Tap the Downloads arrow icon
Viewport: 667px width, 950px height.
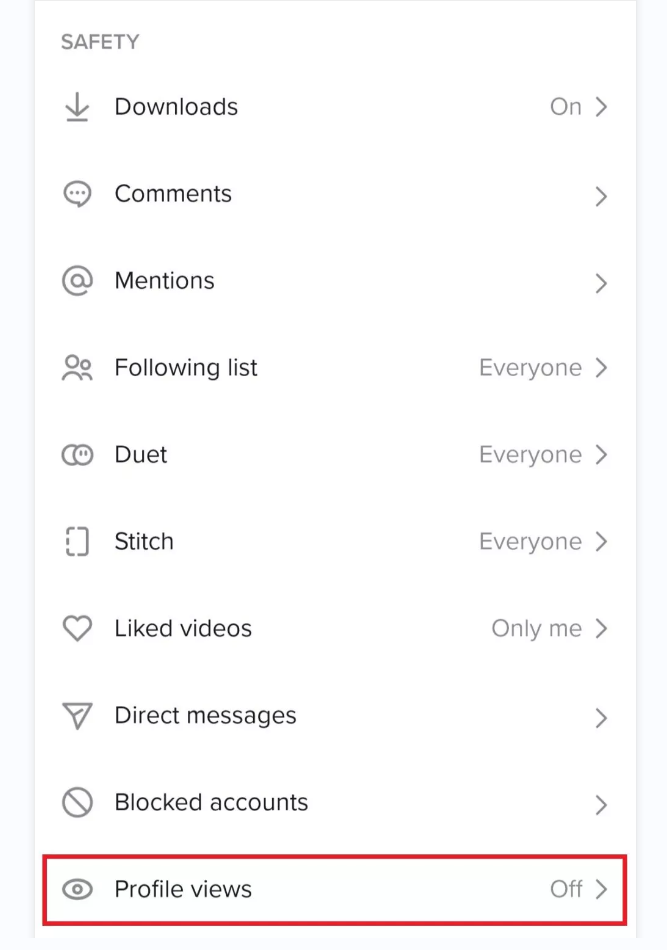tap(77, 107)
